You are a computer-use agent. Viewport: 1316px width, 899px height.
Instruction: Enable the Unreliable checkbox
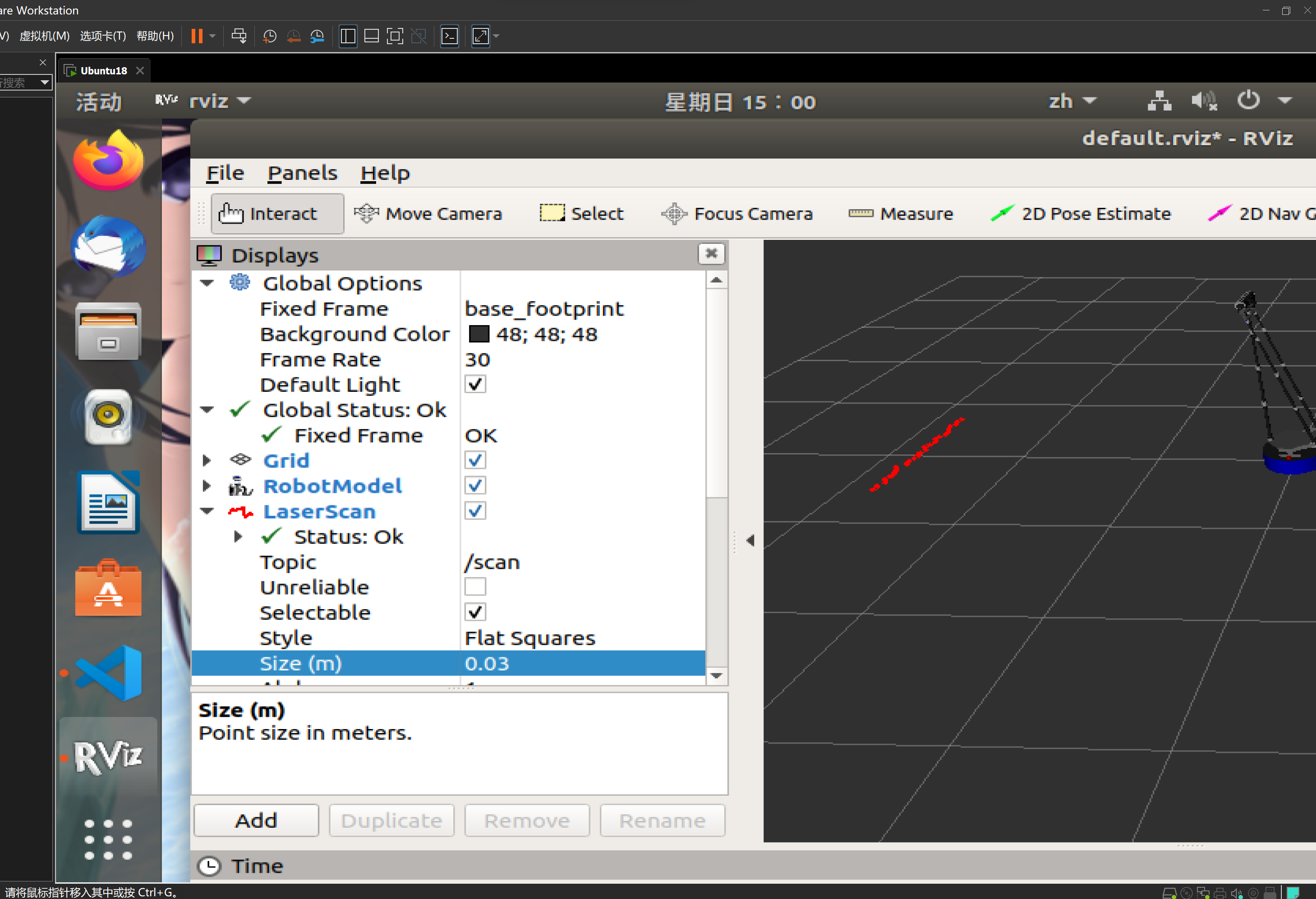[x=475, y=587]
